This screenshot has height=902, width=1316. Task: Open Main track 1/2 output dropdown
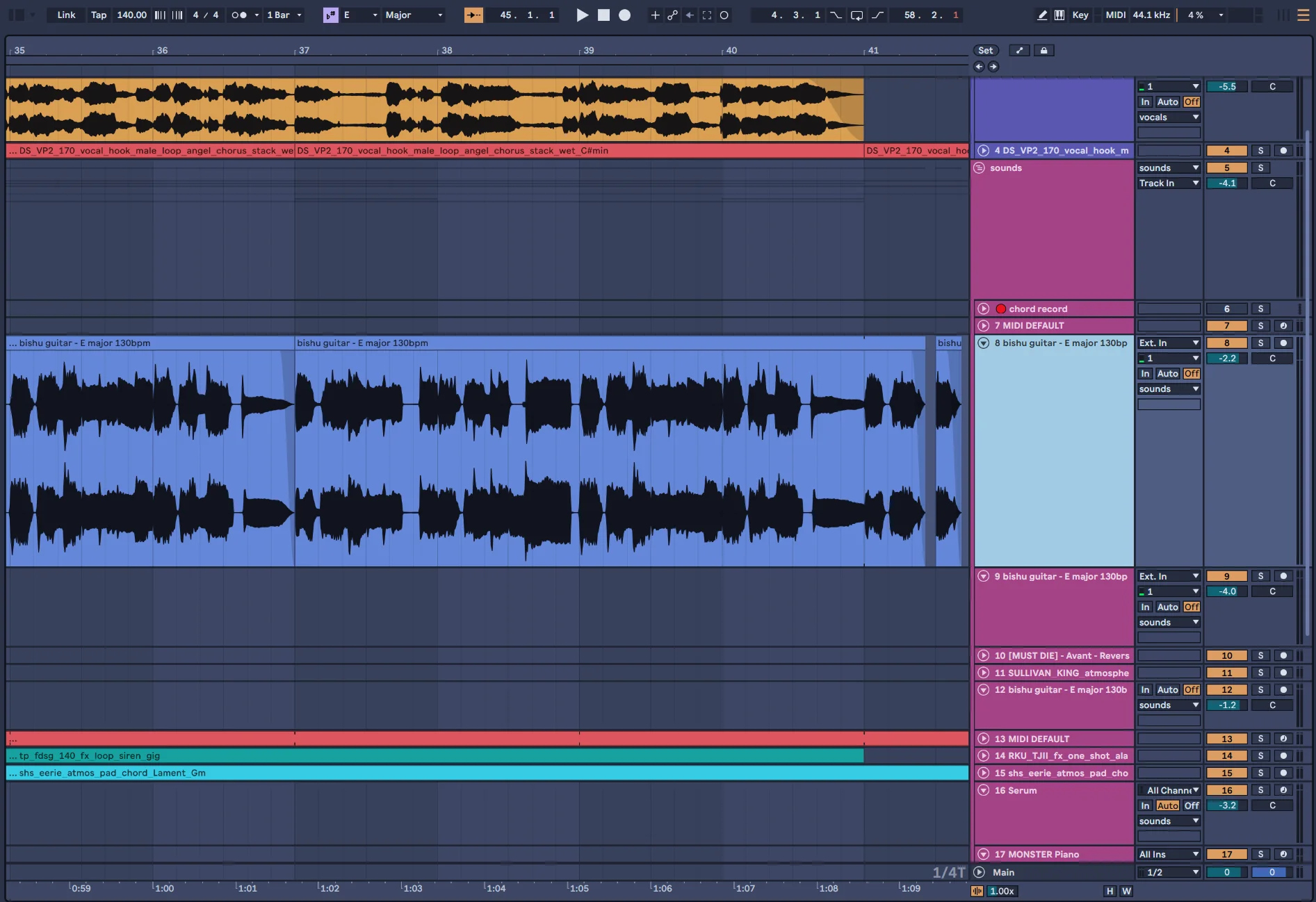tap(1169, 872)
